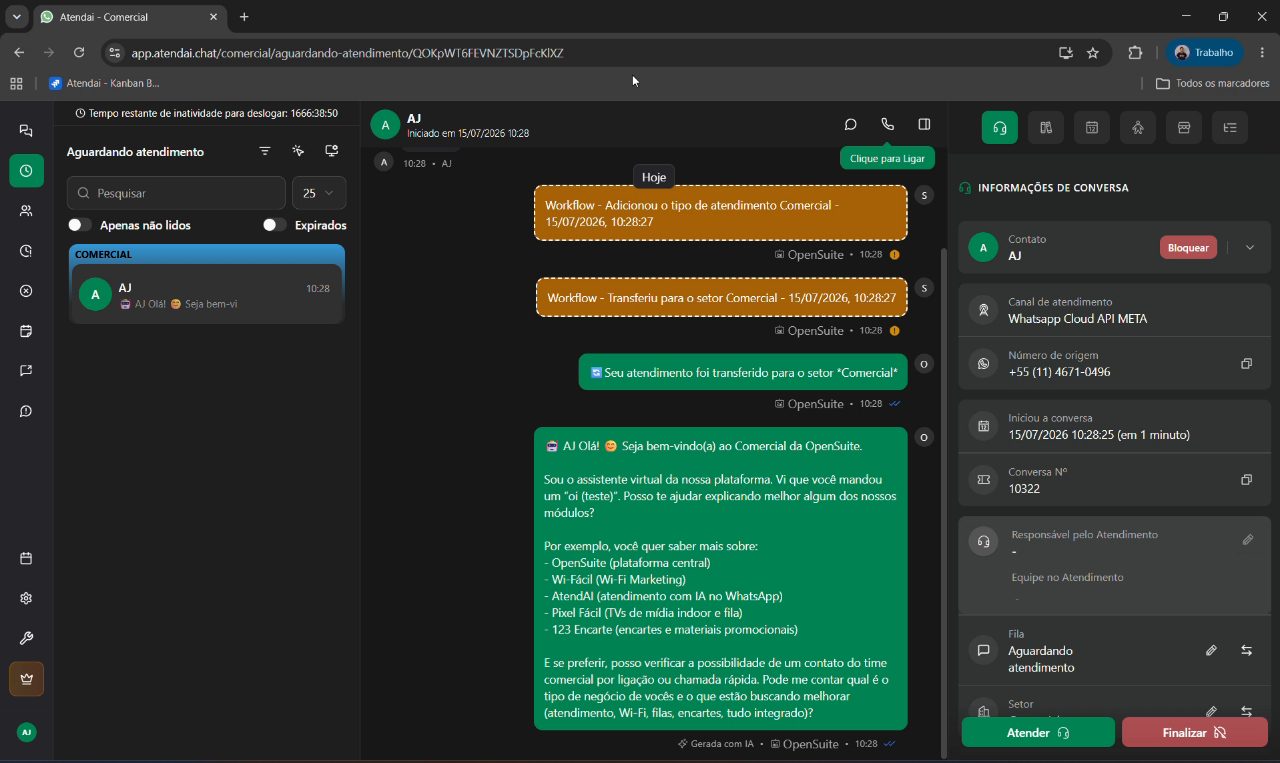Screen dimensions: 1280x763
Task: Open the chat bubble icon in conversation header
Action: click(851, 125)
